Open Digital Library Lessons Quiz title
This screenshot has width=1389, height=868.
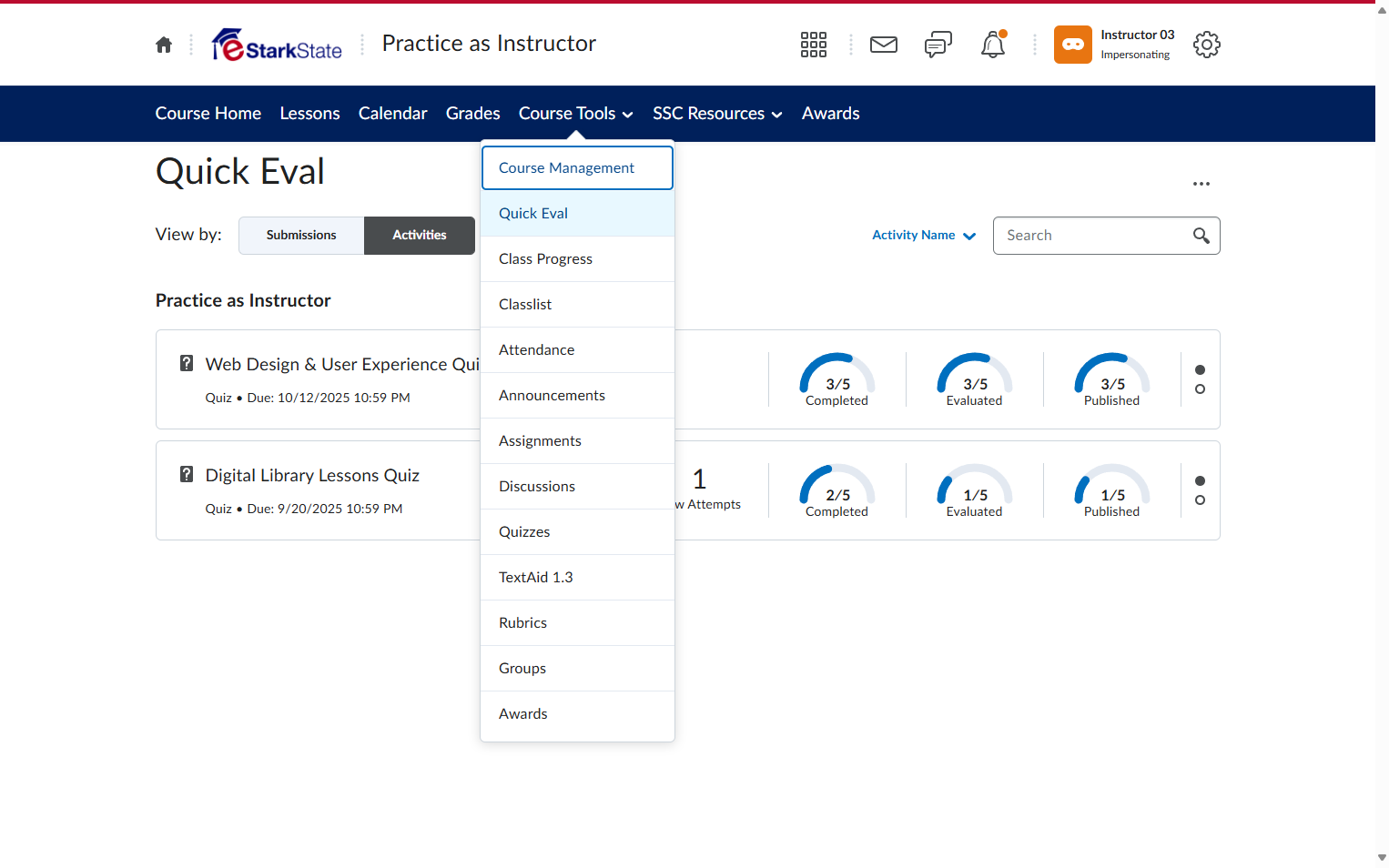pyautogui.click(x=312, y=475)
